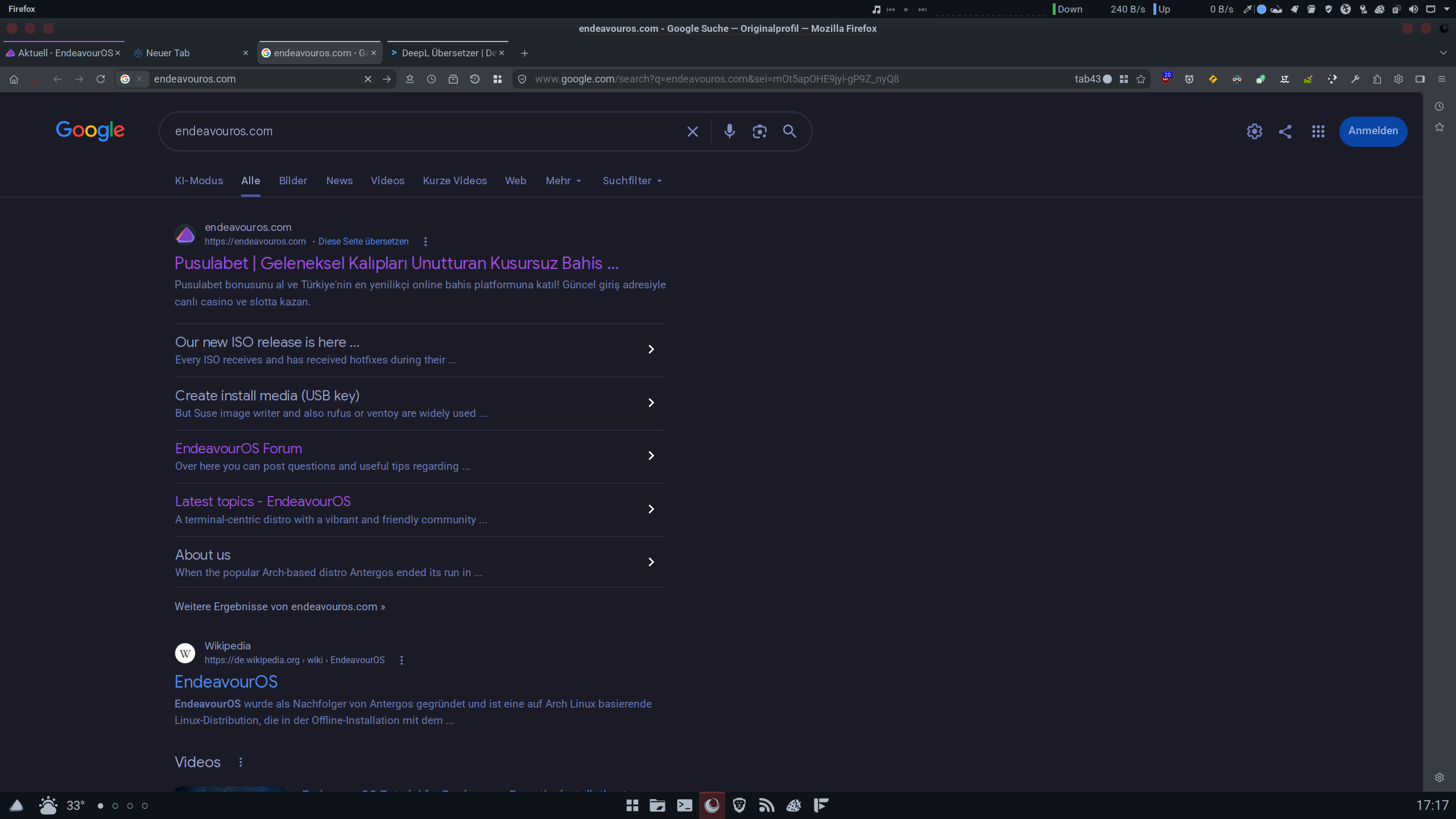This screenshot has height=819, width=1456.
Task: Switch to the 'Neuer Tab' tab
Action: coord(191,53)
